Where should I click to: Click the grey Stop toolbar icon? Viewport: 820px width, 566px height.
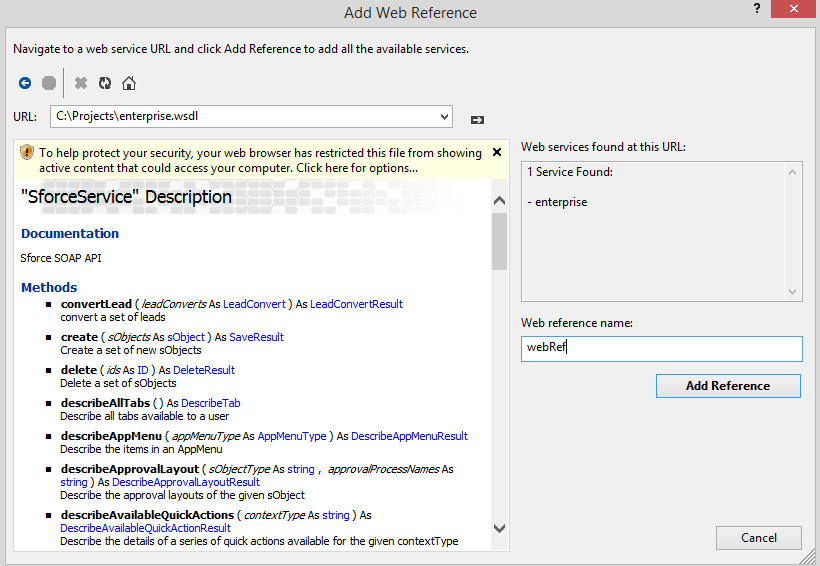(x=49, y=83)
